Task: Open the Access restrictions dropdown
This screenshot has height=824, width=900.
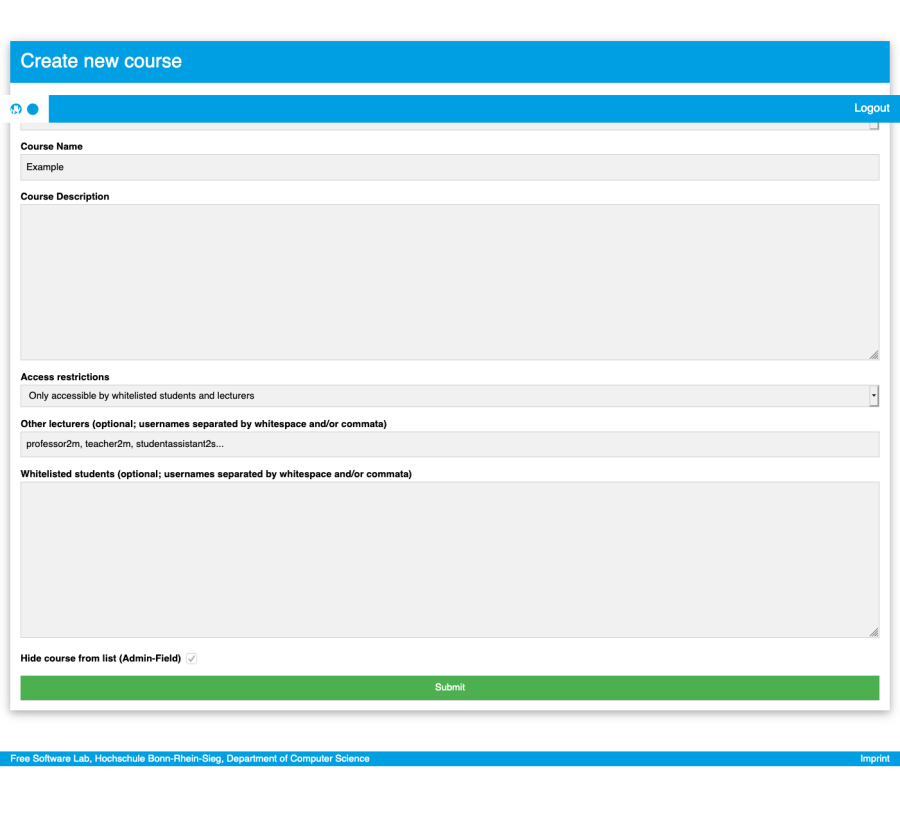Action: click(449, 396)
